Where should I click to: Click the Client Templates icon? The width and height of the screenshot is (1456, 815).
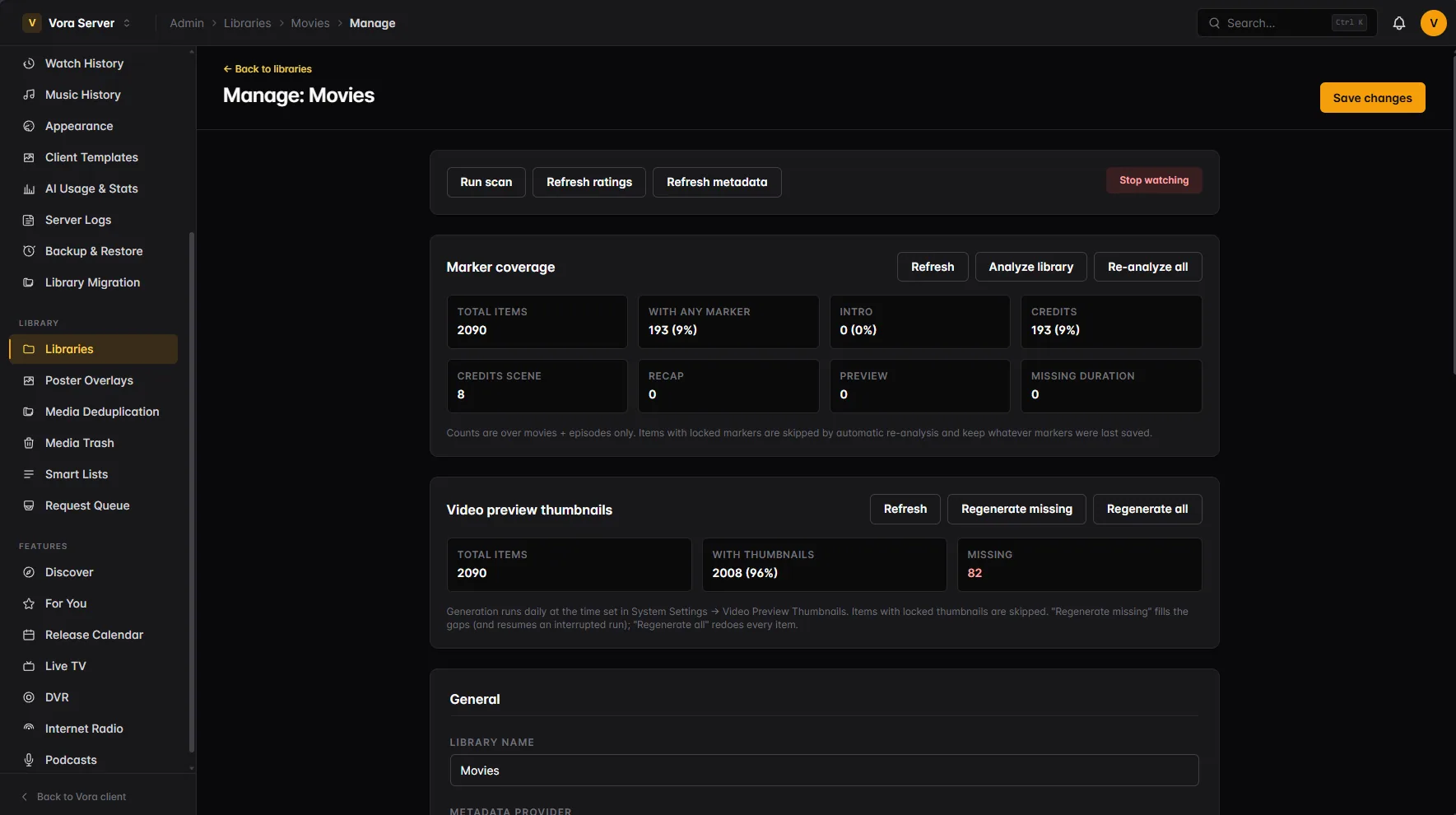29,157
